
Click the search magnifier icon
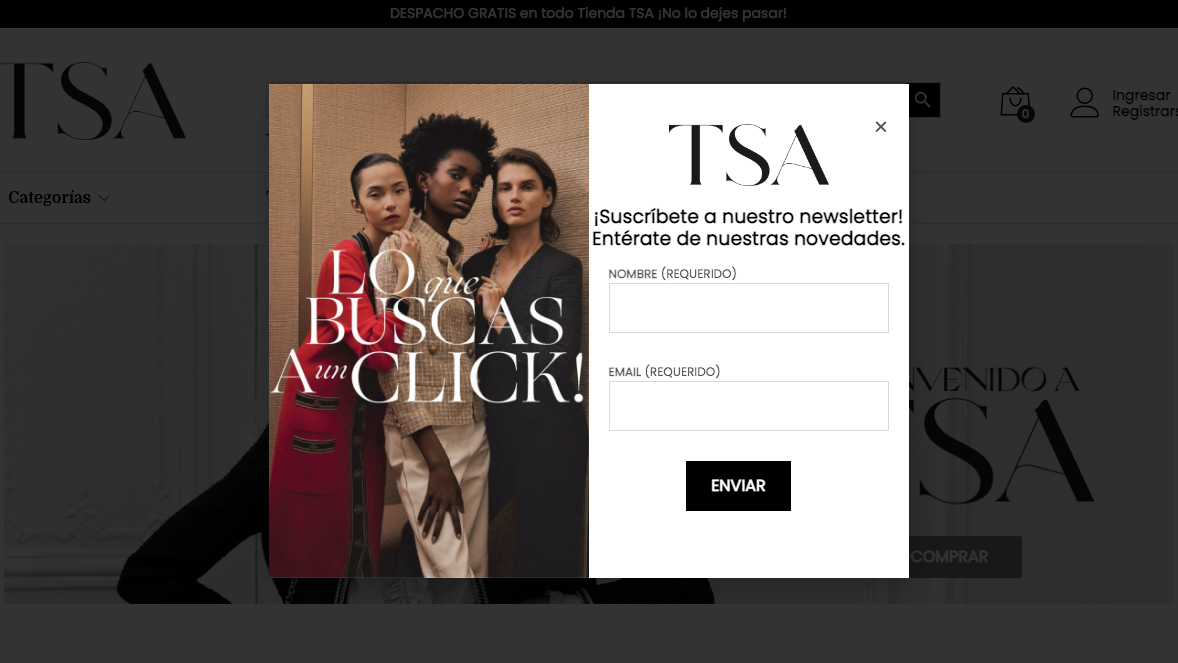923,100
